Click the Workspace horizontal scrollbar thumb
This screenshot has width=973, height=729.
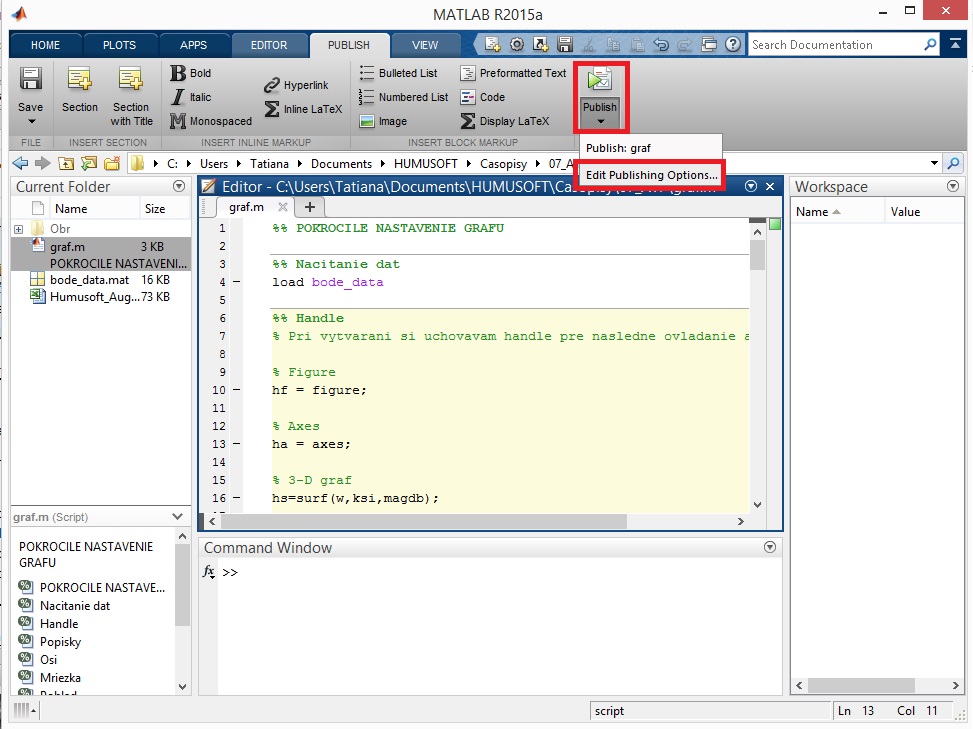coord(861,685)
